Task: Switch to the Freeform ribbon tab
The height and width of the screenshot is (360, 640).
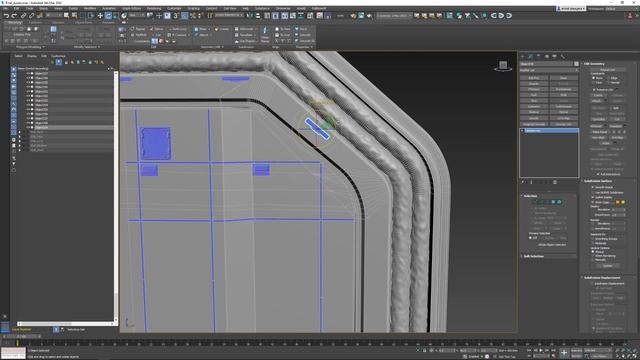Action: pos(36,22)
